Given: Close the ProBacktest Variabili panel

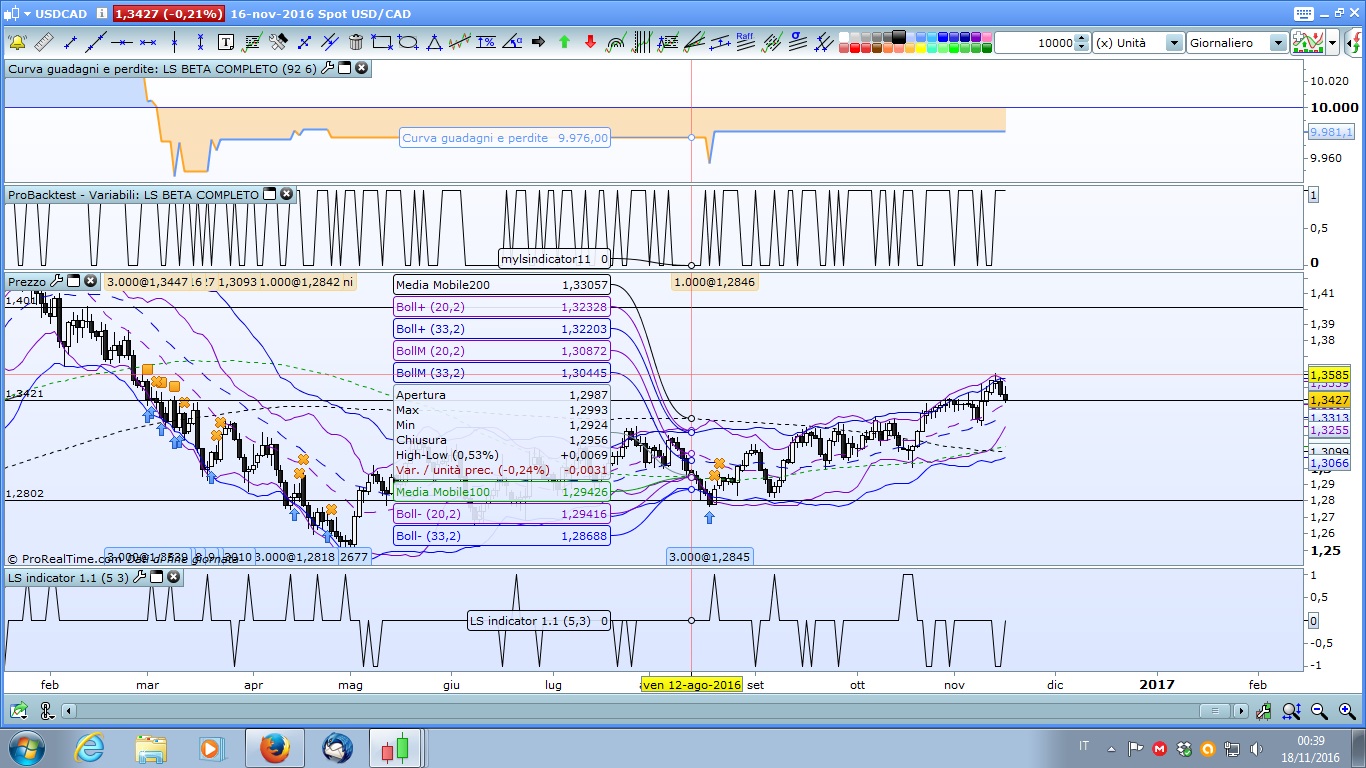Looking at the screenshot, I should click(x=286, y=194).
